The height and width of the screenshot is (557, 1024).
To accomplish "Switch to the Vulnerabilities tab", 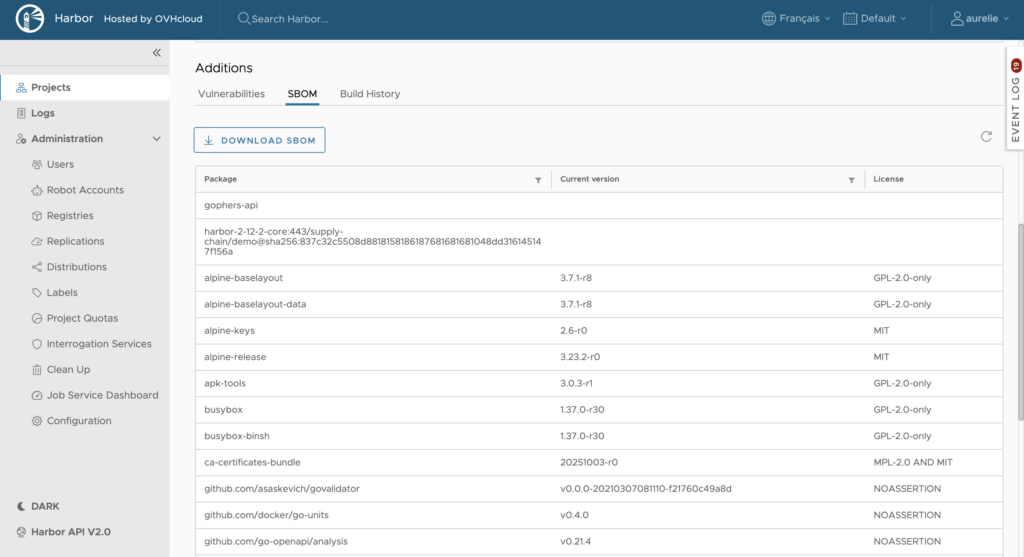I will point(231,94).
